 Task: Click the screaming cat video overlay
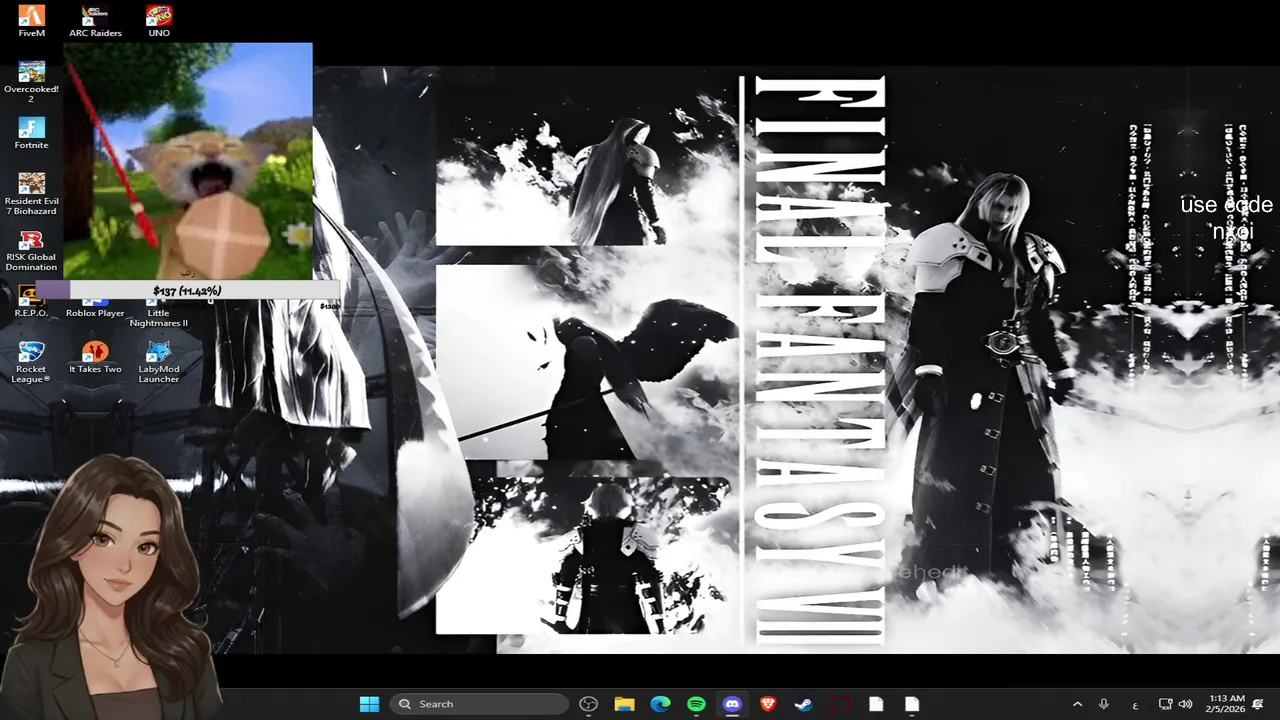coord(188,161)
